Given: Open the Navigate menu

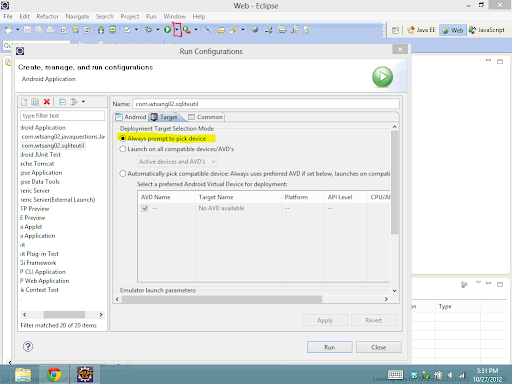Looking at the screenshot, I should coord(77,16).
